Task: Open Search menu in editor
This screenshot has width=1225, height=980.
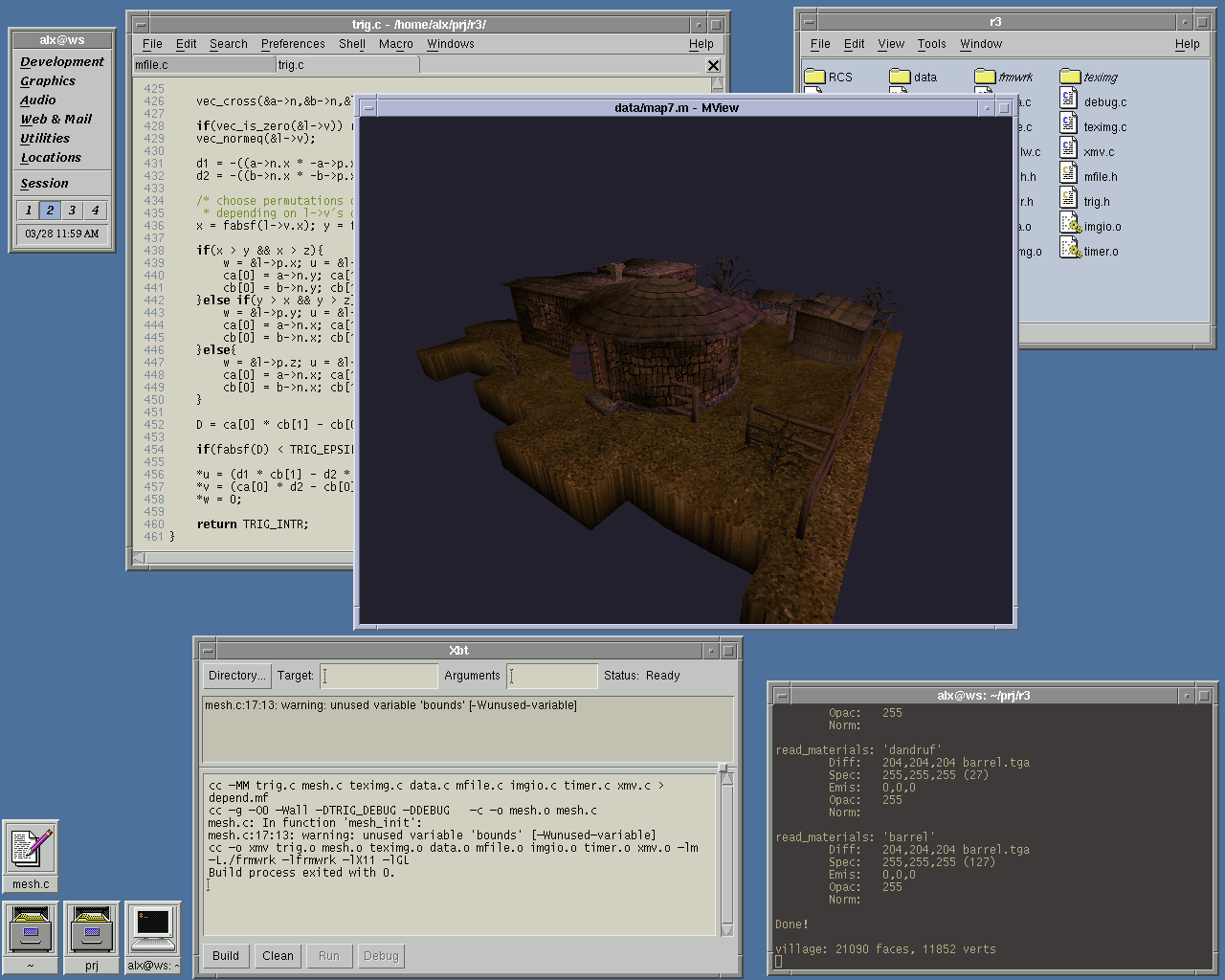Action: (x=229, y=44)
